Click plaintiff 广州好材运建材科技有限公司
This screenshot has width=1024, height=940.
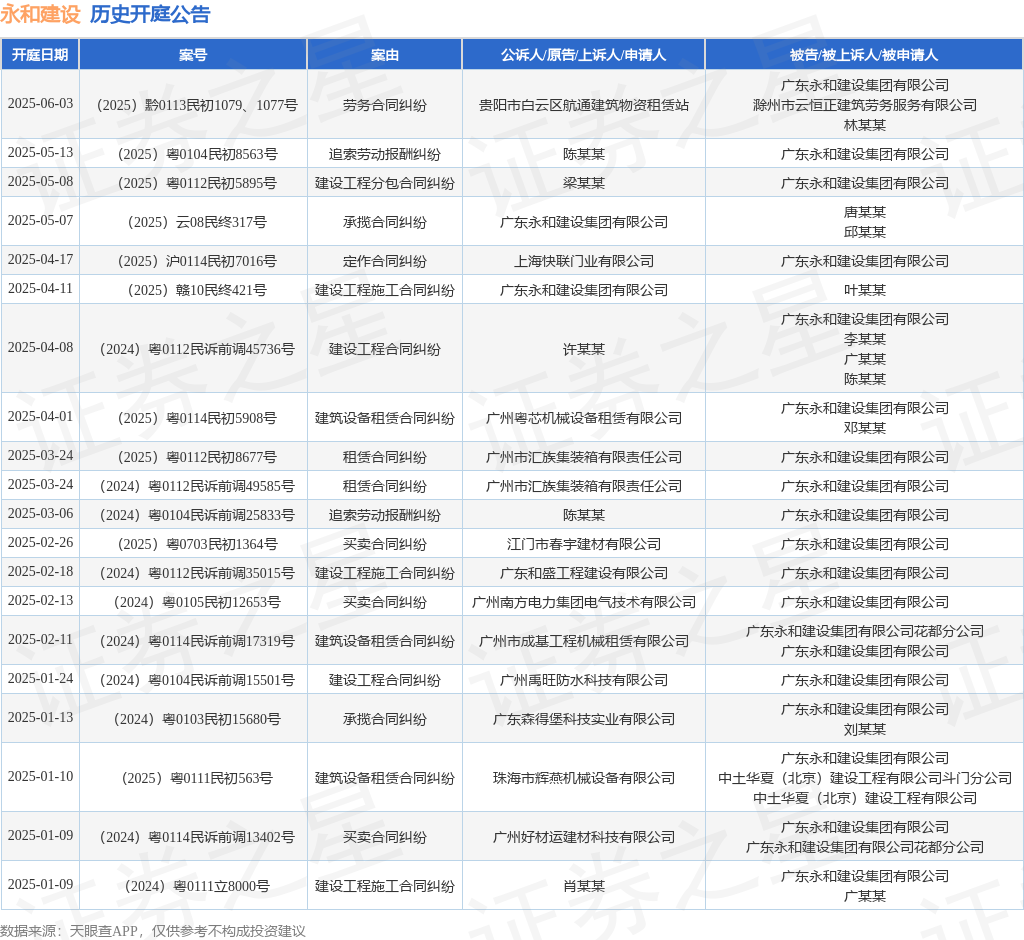584,837
